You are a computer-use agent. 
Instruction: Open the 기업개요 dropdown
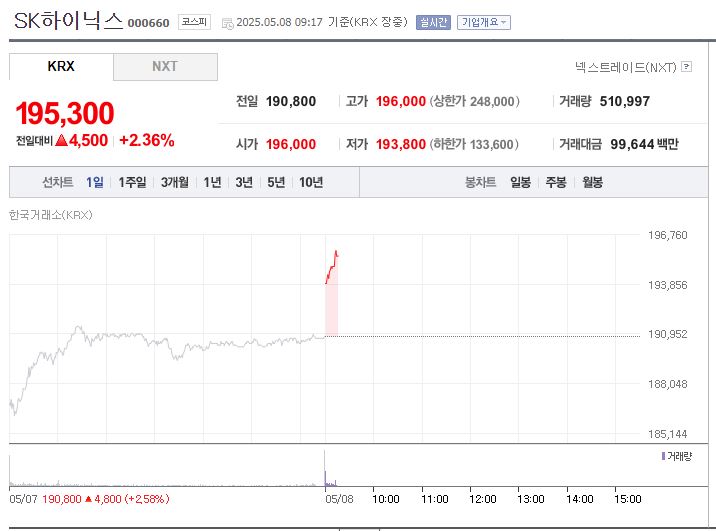[x=483, y=22]
